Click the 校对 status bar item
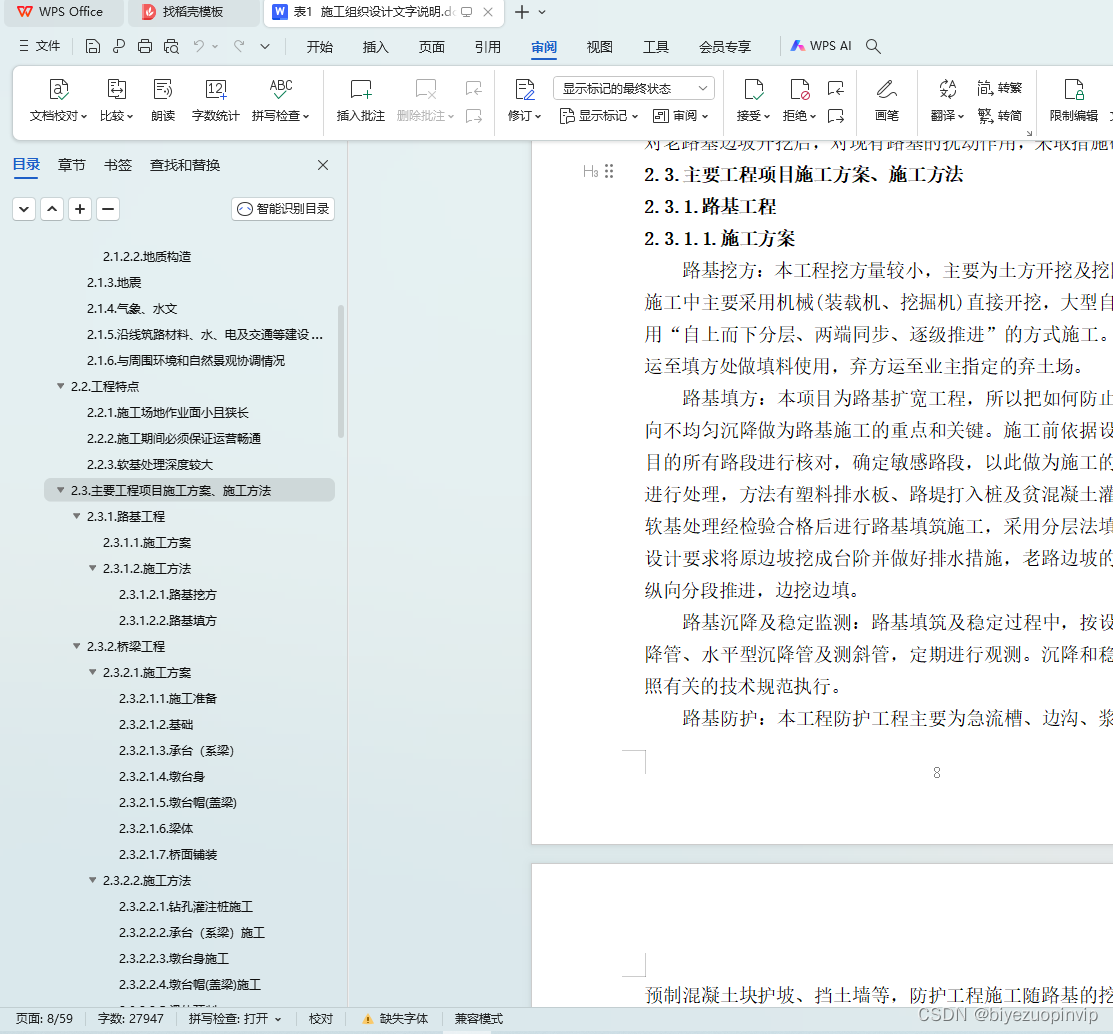 (x=321, y=1019)
